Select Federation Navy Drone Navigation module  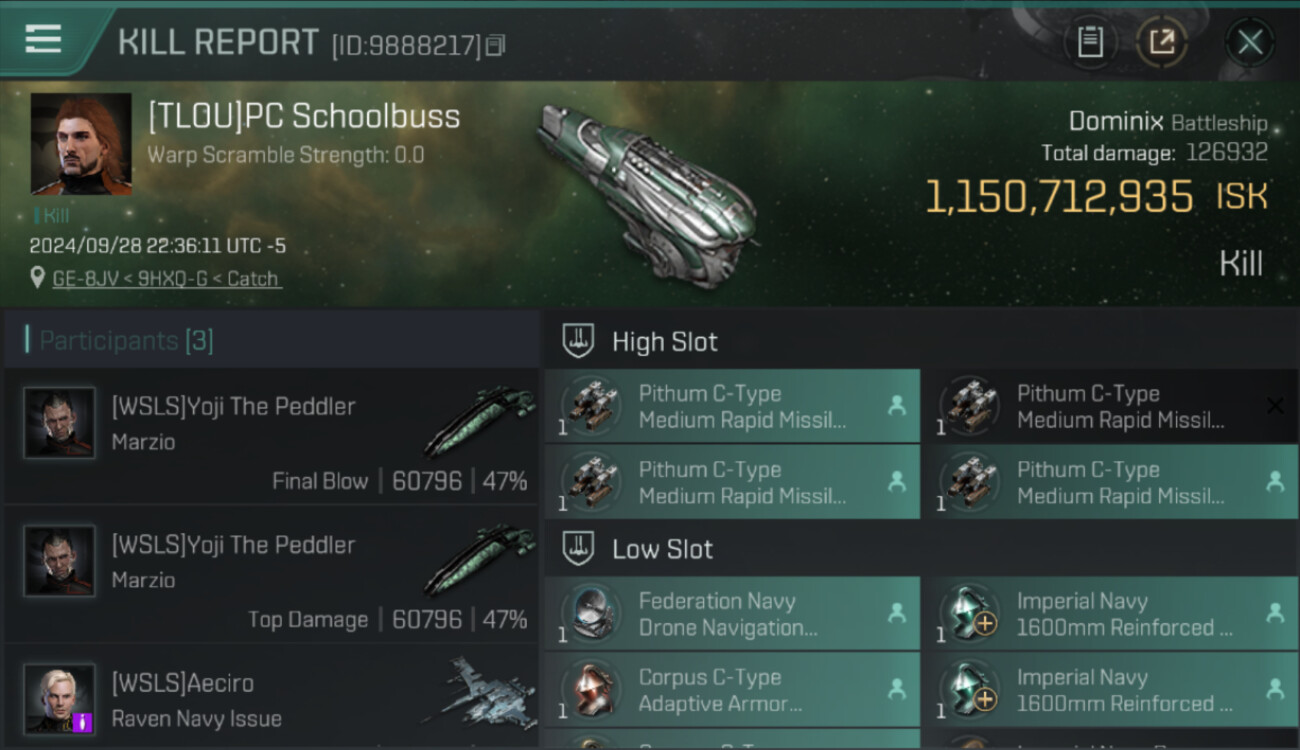732,614
